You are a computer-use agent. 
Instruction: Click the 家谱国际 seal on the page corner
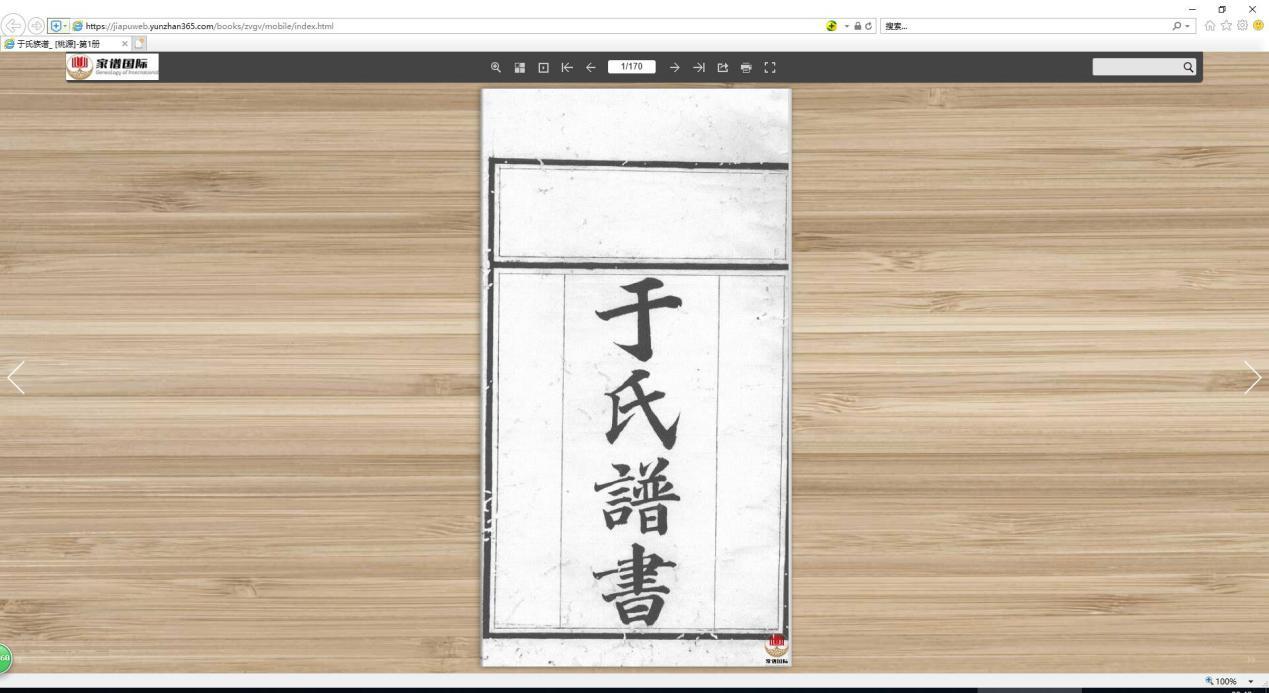[776, 647]
